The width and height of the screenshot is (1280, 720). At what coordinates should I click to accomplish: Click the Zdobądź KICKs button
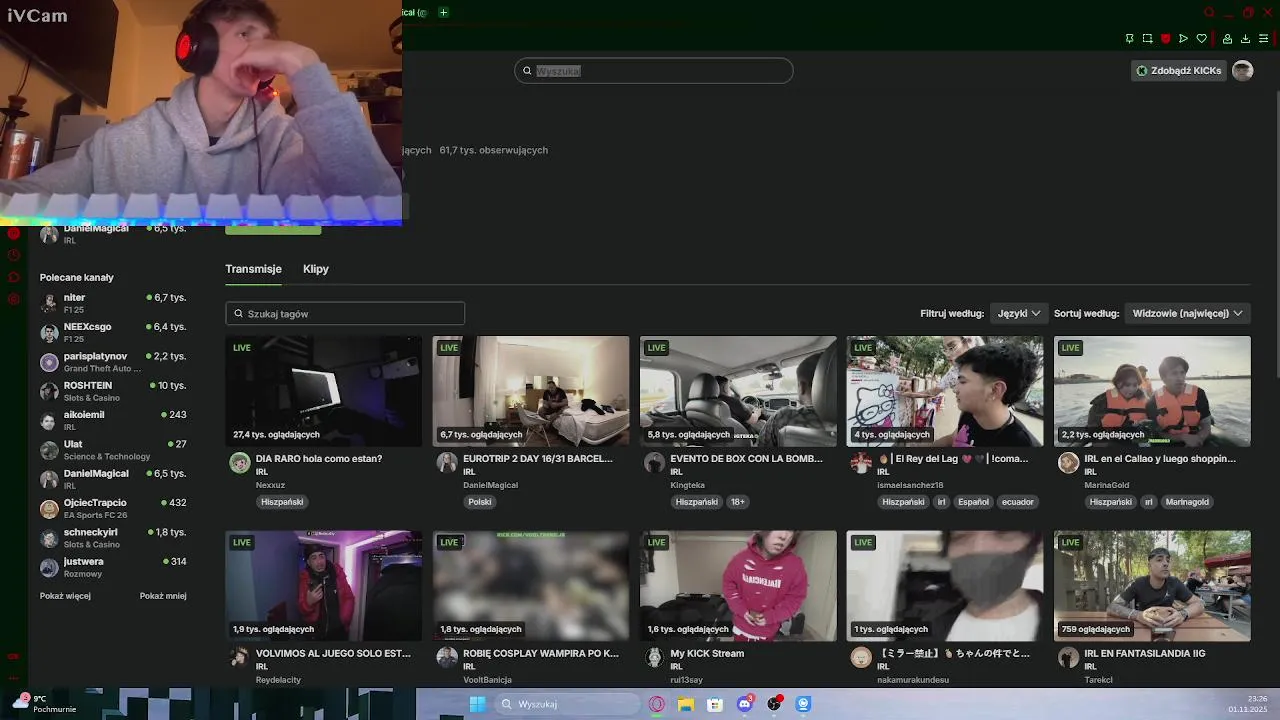coord(1179,71)
